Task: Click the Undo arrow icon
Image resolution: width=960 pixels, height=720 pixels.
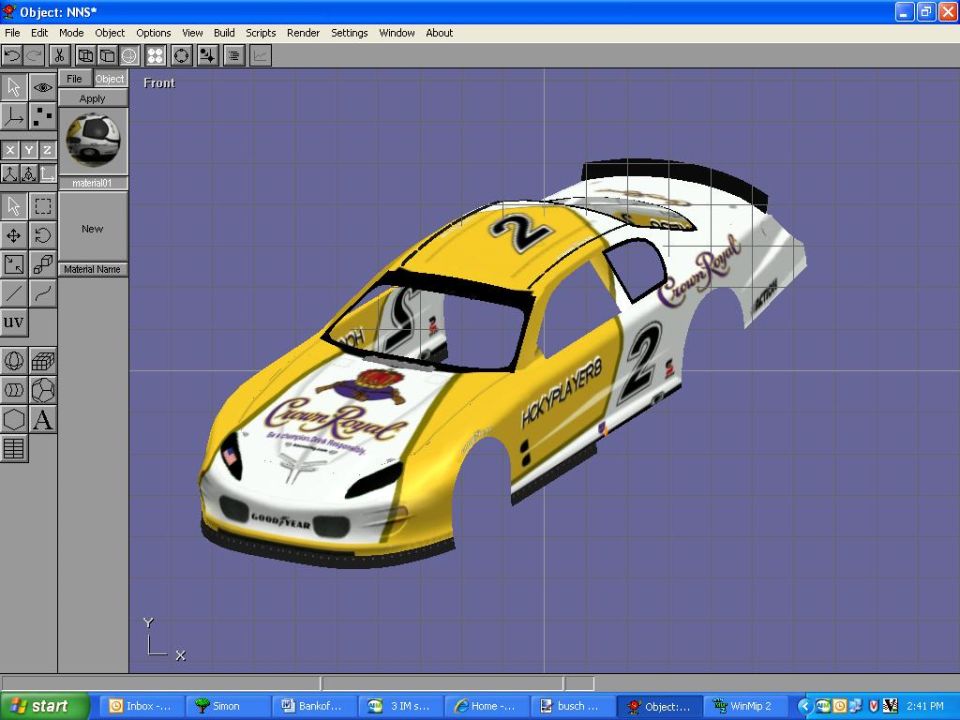Action: click(x=12, y=56)
